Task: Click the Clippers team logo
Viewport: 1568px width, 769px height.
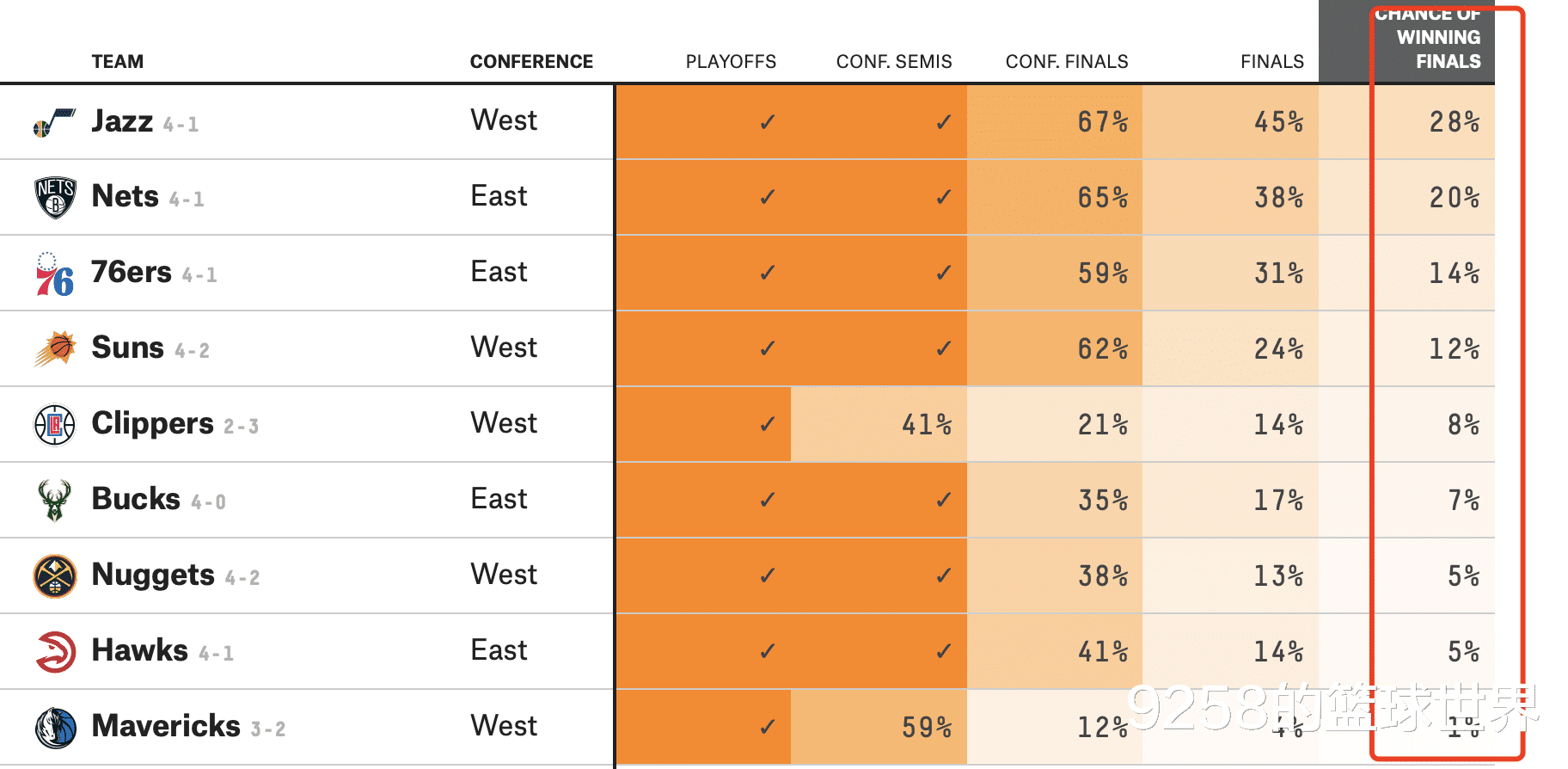Action: pos(55,425)
